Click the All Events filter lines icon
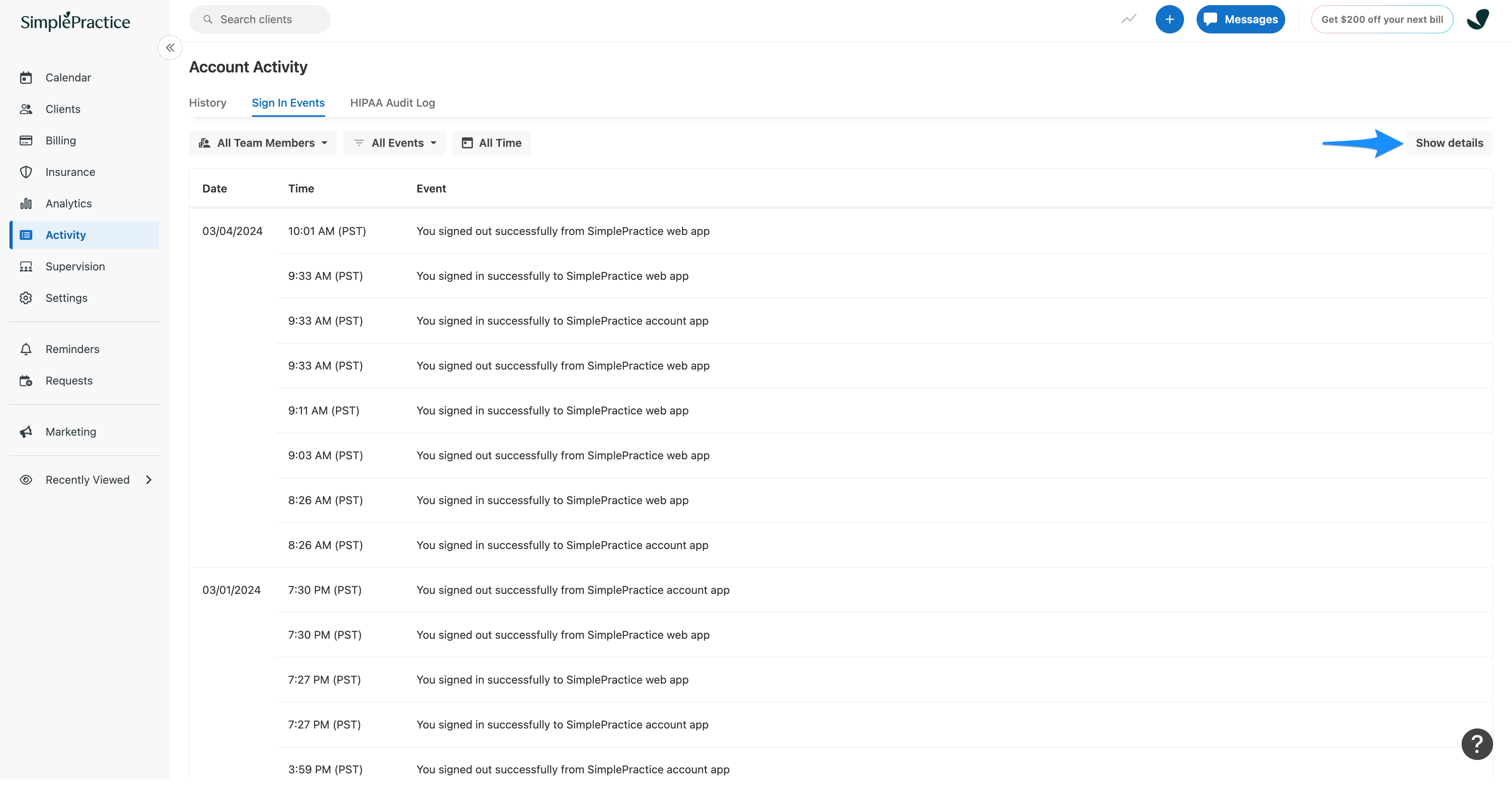The height and width of the screenshot is (795, 1512). point(359,143)
